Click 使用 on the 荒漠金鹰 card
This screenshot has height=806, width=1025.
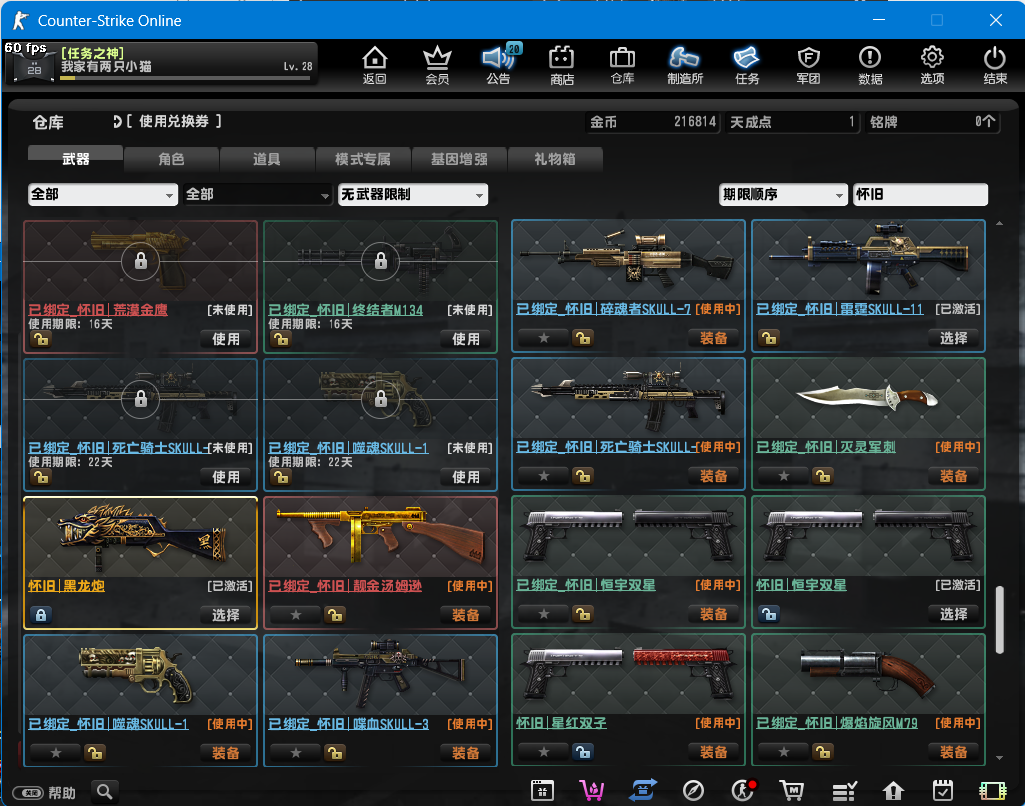226,339
